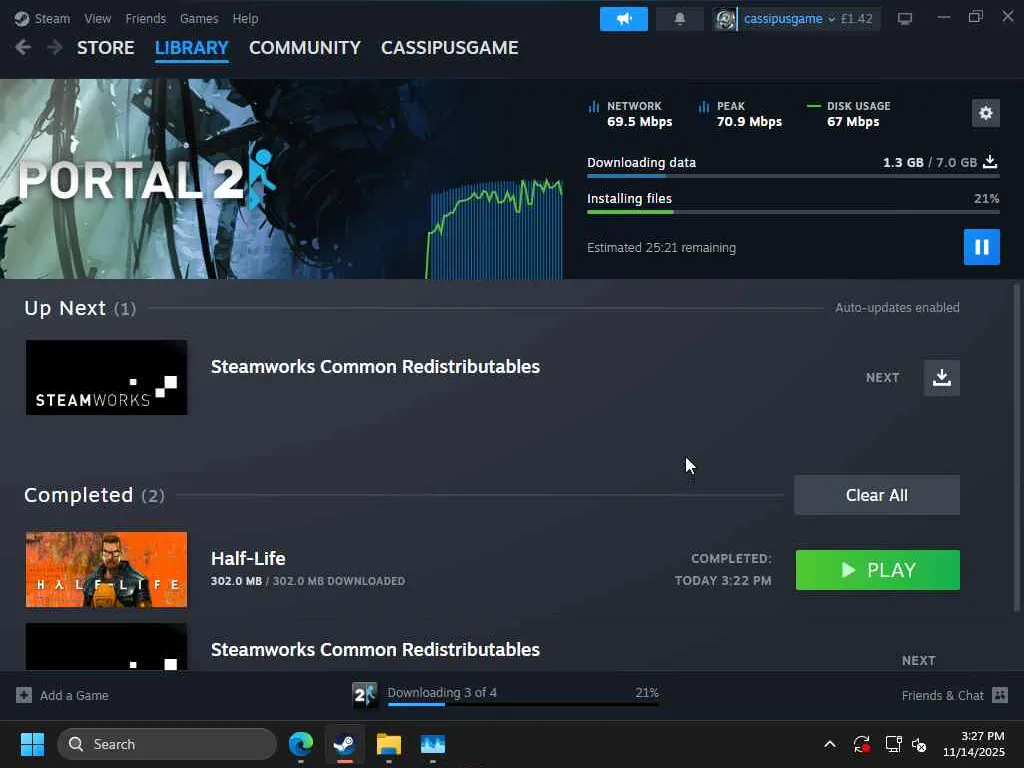The image size is (1024, 768).
Task: Click the downloads page vertical scrollbar
Action: (1016, 447)
